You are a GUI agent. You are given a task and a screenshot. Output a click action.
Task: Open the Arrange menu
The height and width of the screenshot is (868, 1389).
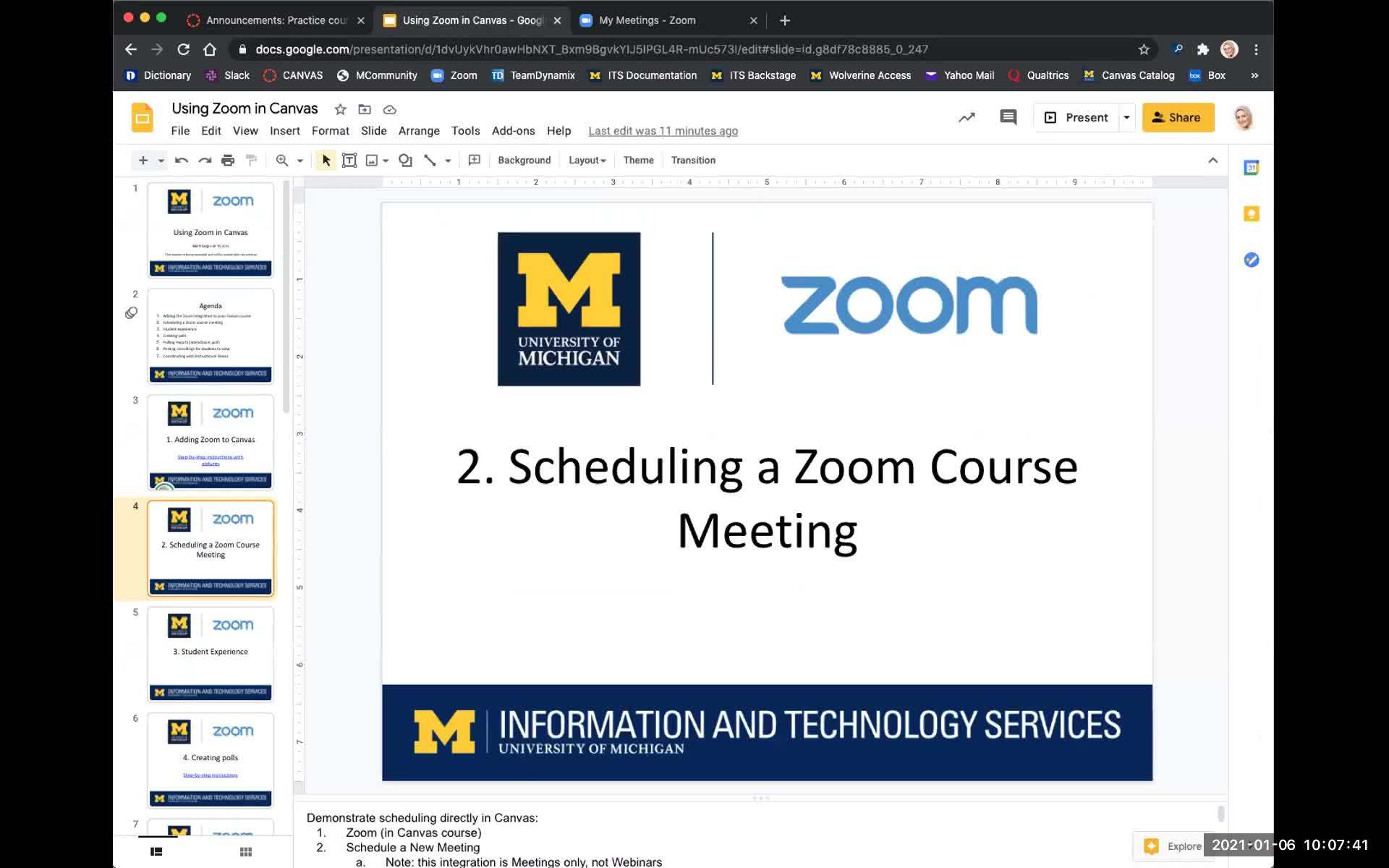419,131
